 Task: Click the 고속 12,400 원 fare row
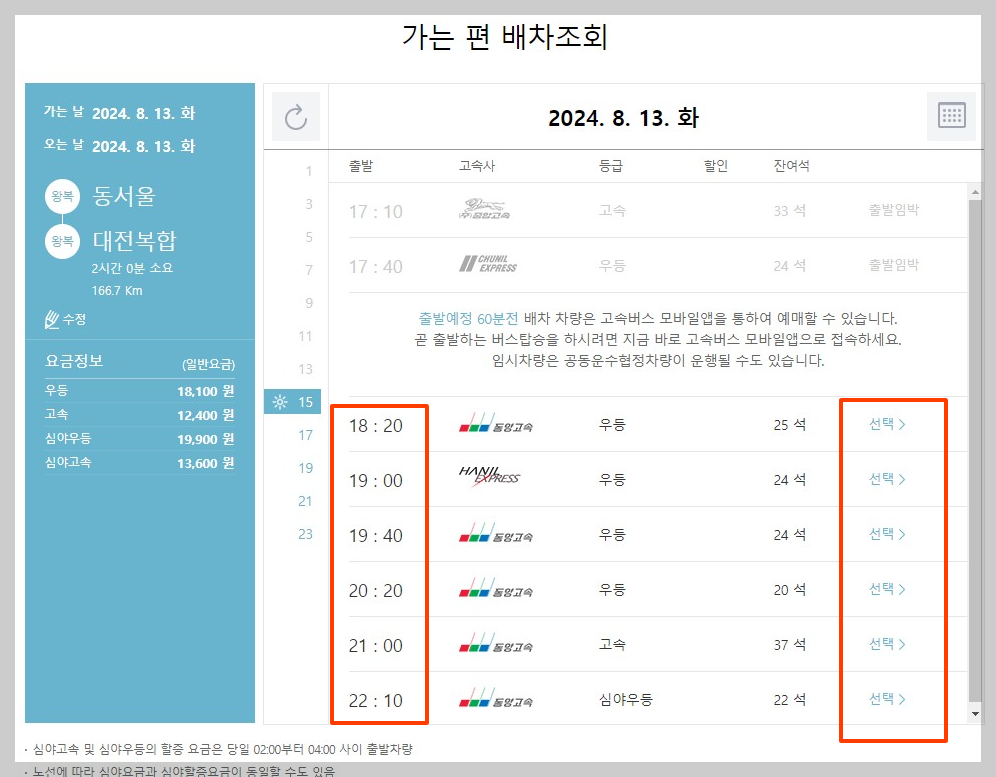(140, 415)
